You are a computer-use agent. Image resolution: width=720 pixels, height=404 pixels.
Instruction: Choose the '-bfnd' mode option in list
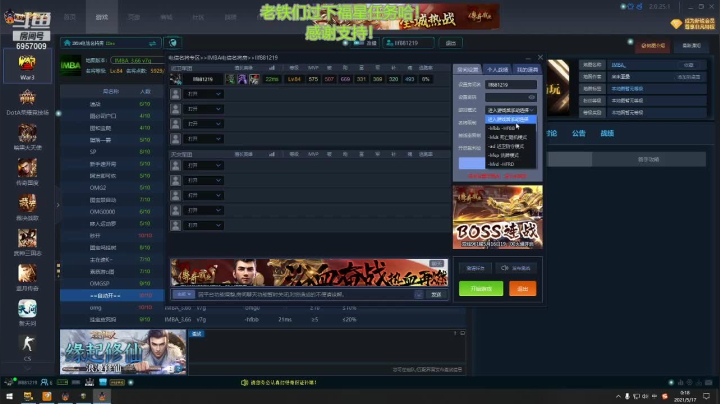click(511, 164)
